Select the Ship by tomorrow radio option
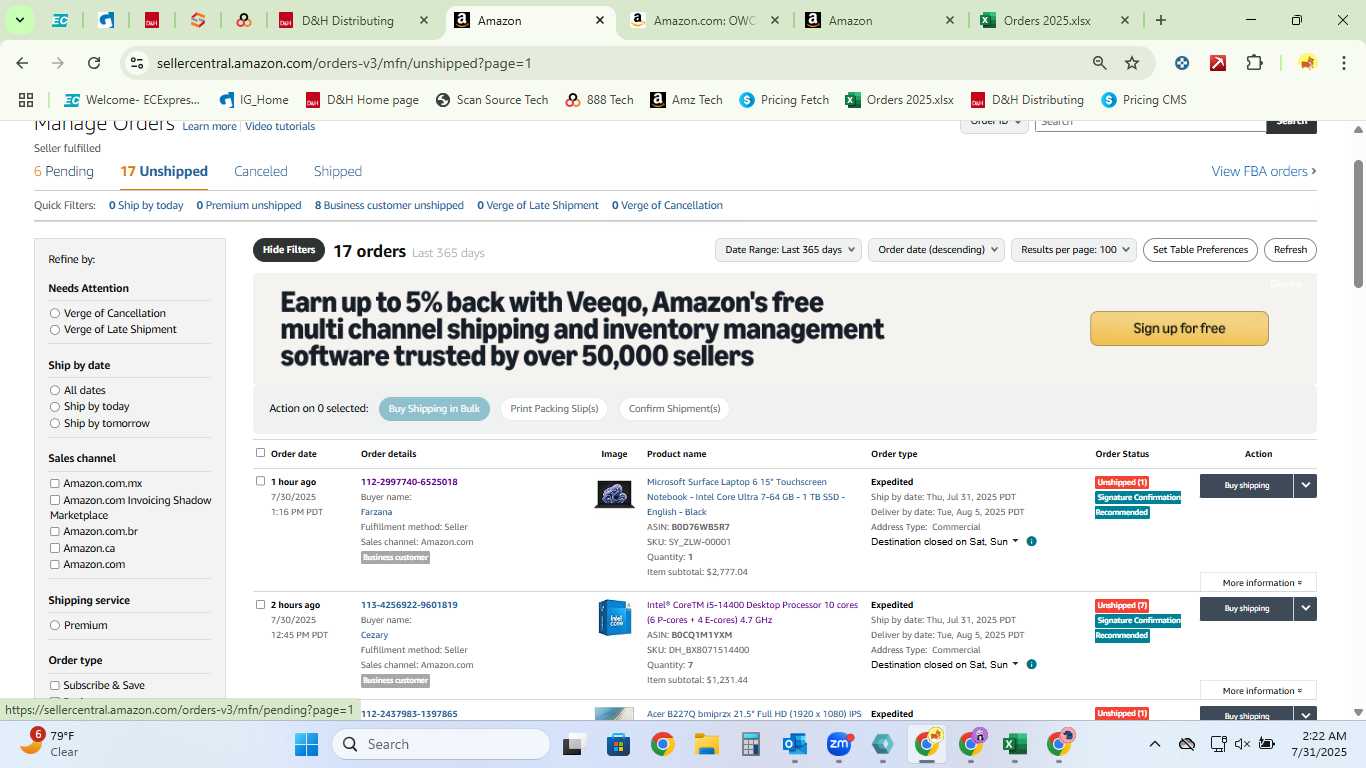The image size is (1366, 768). 55,423
